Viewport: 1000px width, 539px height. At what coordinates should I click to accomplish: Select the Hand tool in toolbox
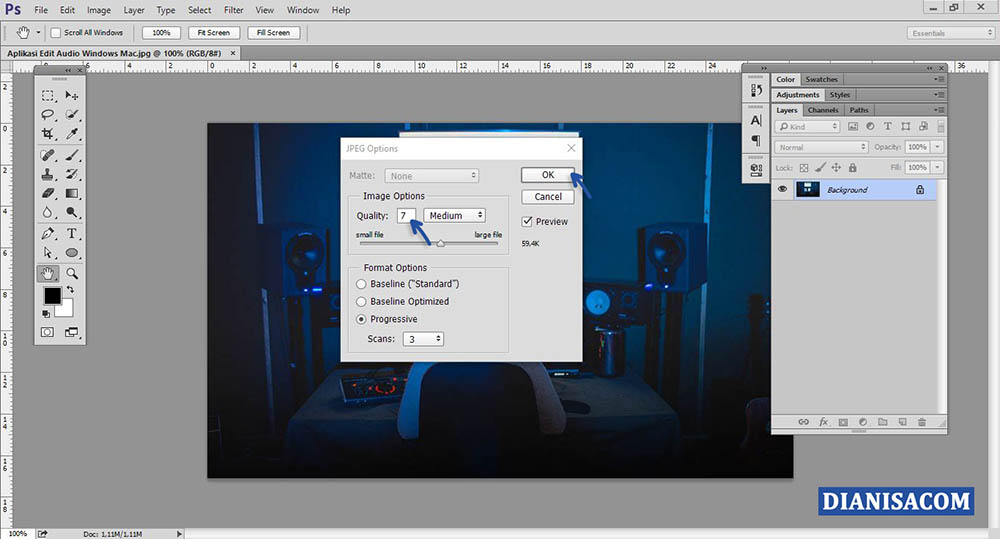click(x=48, y=274)
